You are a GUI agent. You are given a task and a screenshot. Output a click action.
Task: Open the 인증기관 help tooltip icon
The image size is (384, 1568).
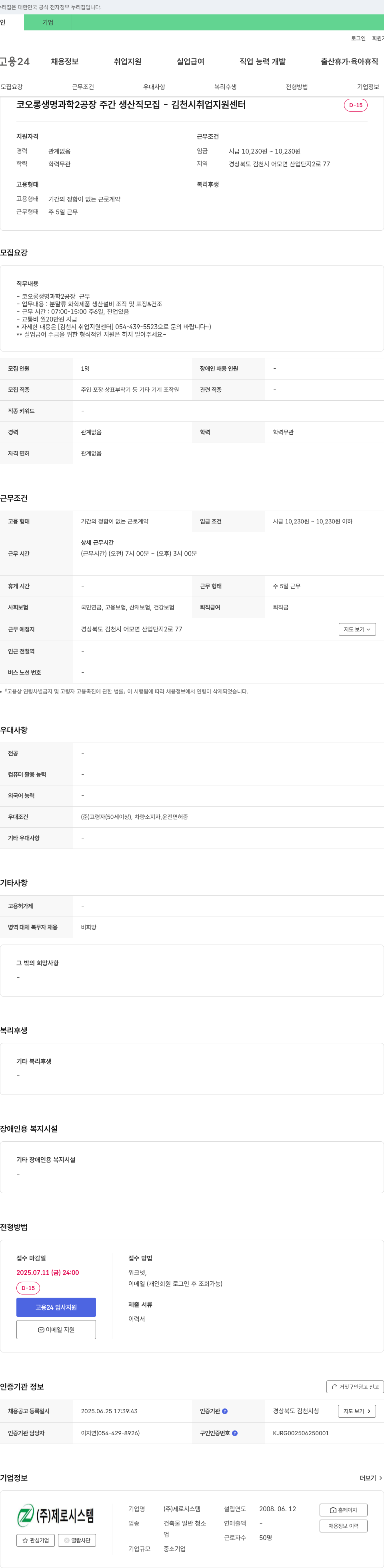[x=224, y=1411]
